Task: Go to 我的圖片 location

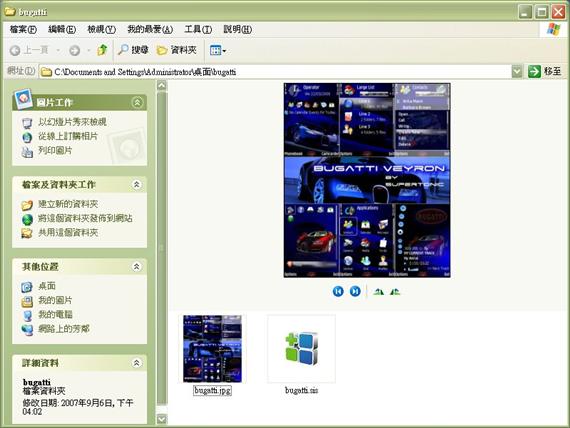Action: click(55, 300)
